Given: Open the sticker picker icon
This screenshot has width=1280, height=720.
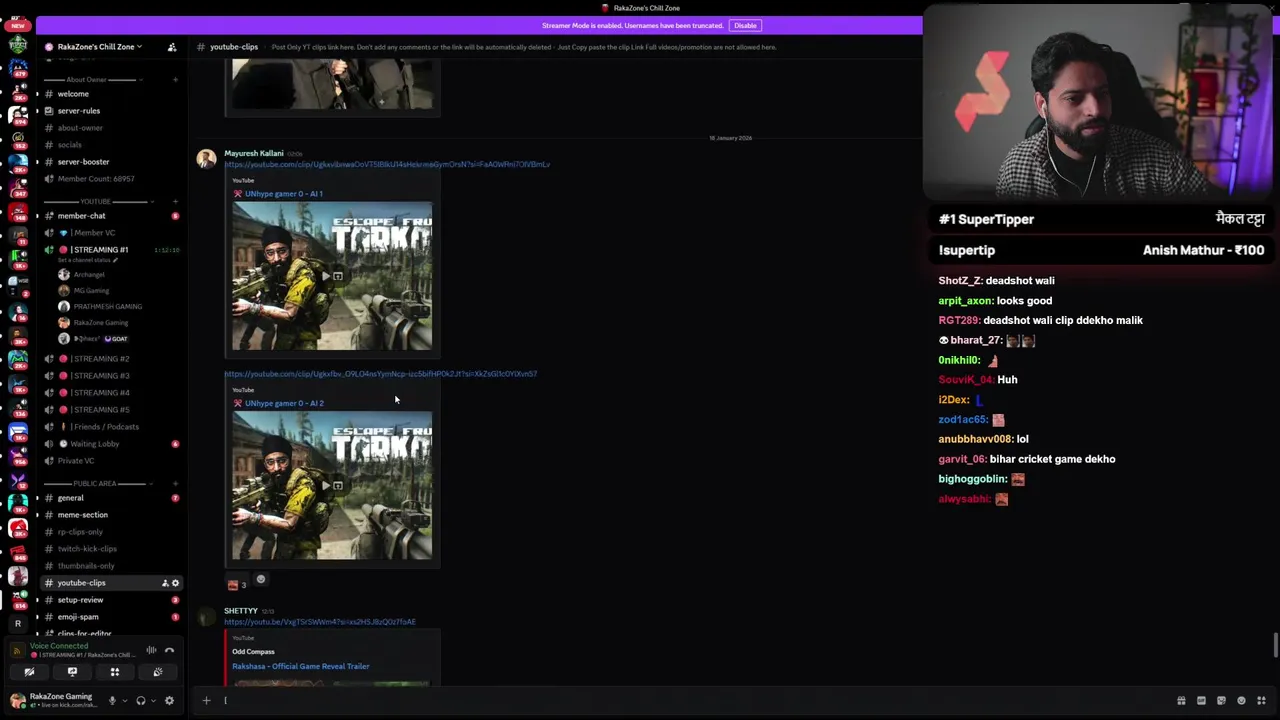Looking at the screenshot, I should pyautogui.click(x=1221, y=700).
